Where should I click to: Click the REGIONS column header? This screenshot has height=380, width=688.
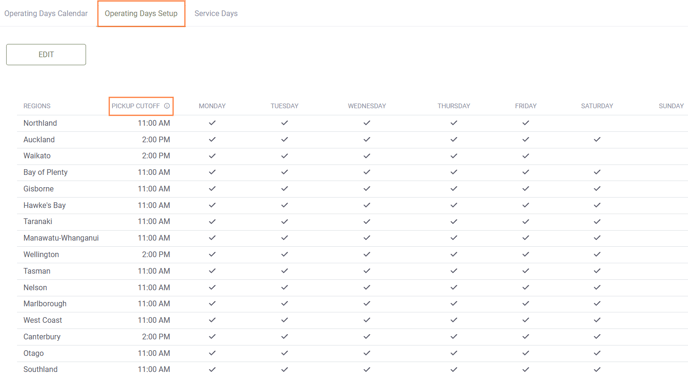37,106
